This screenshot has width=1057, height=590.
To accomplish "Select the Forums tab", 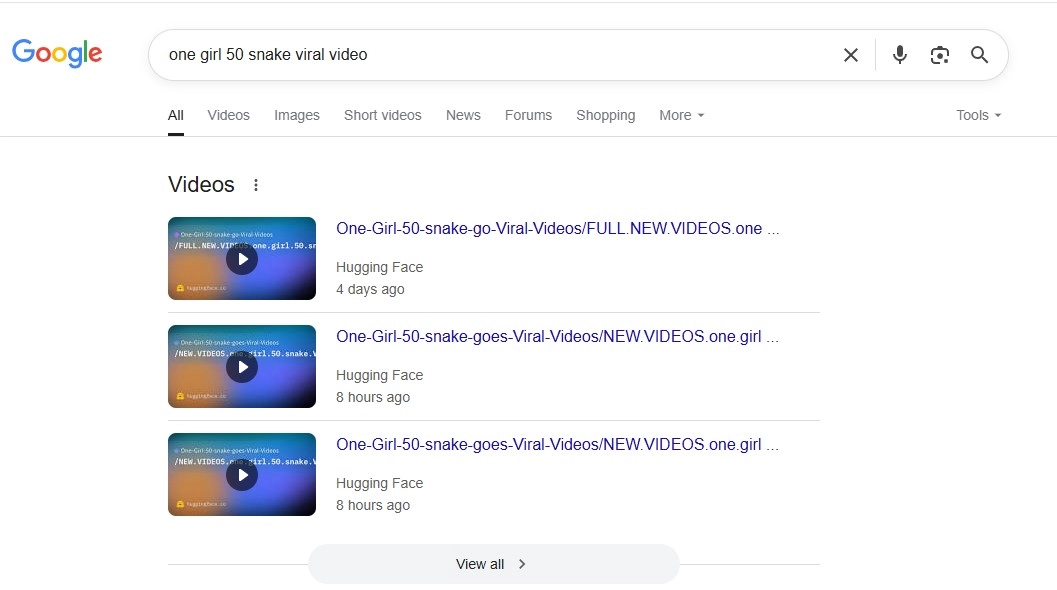I will tap(528, 115).
